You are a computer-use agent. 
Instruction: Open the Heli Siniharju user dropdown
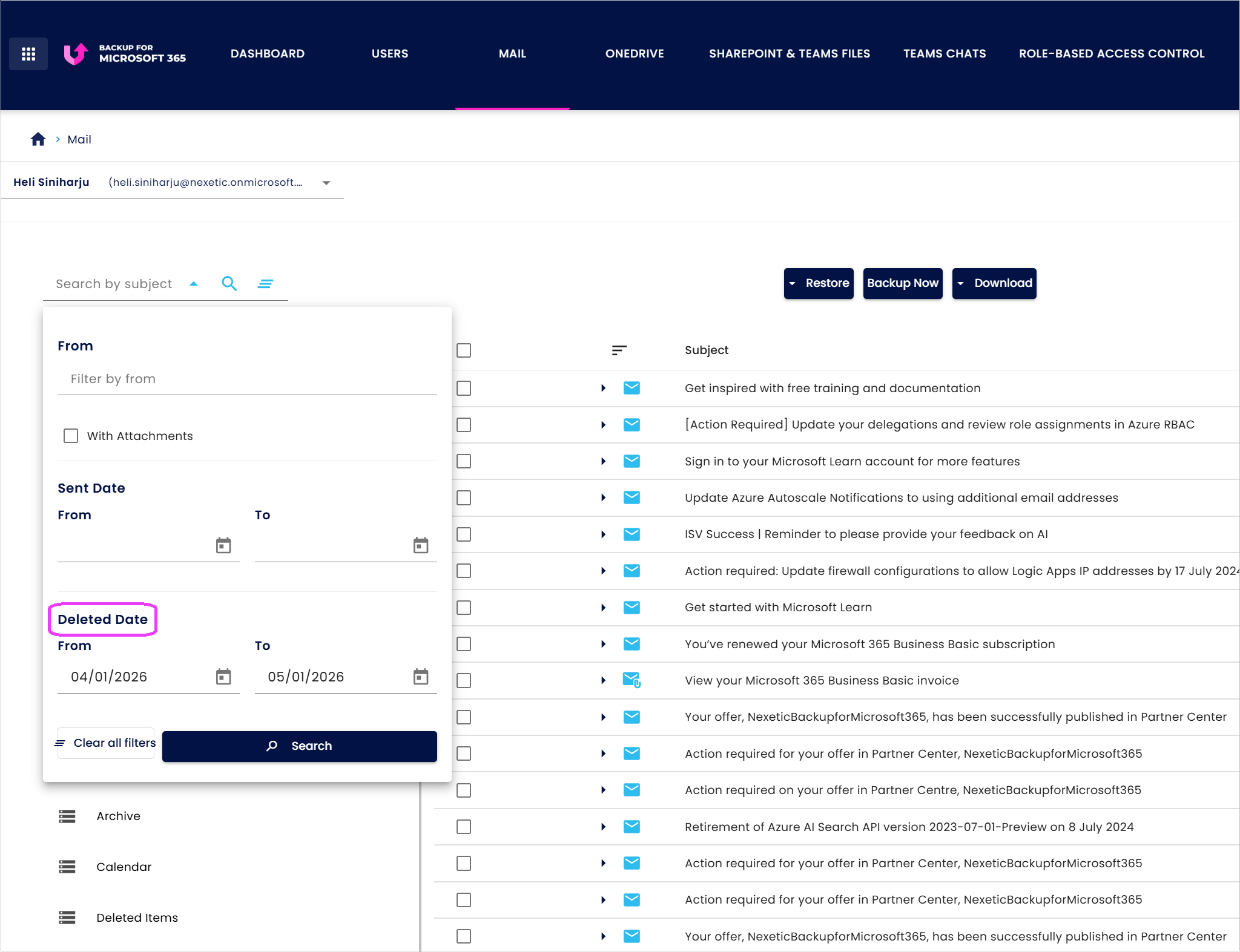point(326,183)
